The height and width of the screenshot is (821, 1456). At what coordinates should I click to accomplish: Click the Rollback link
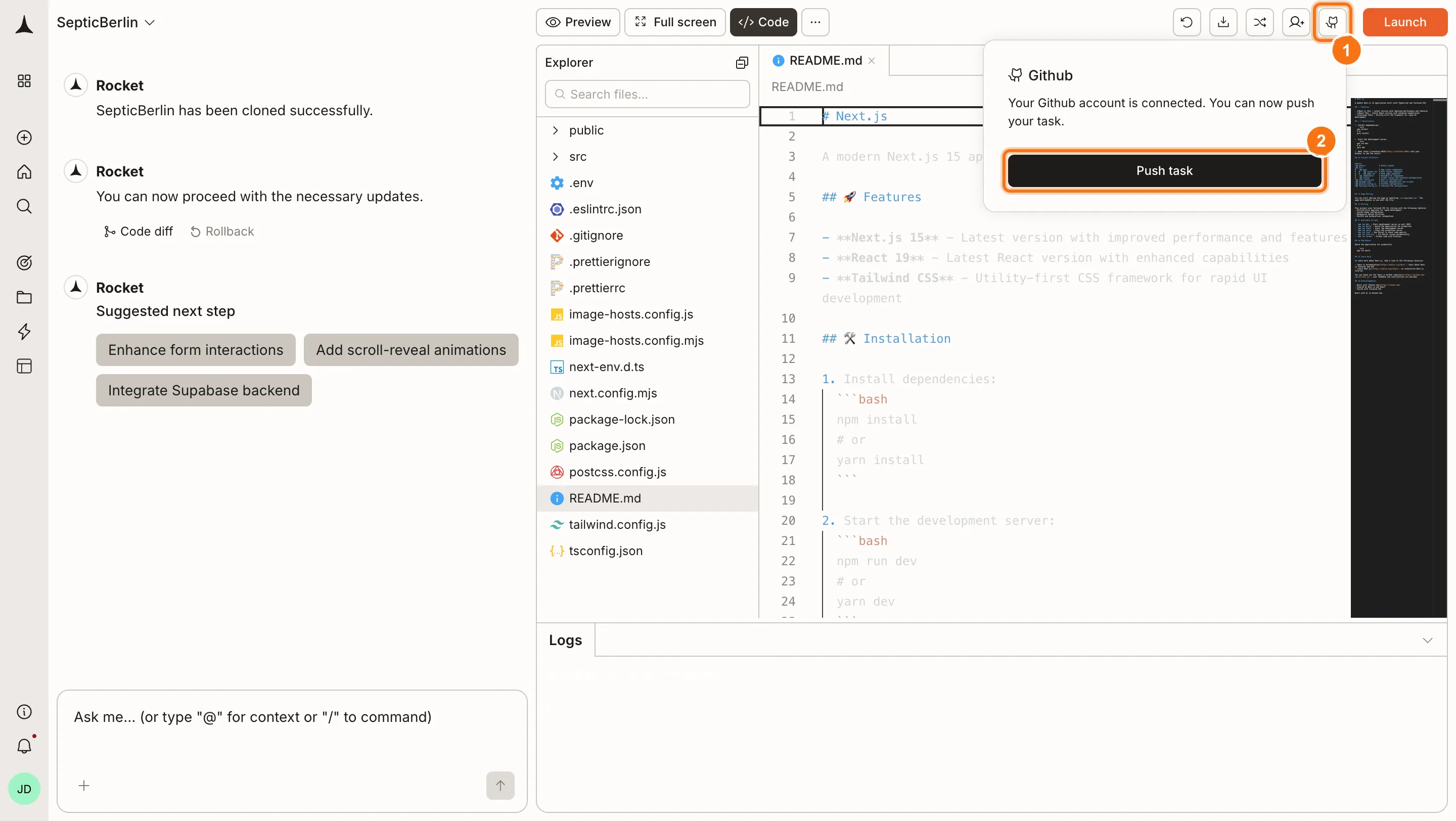[221, 231]
